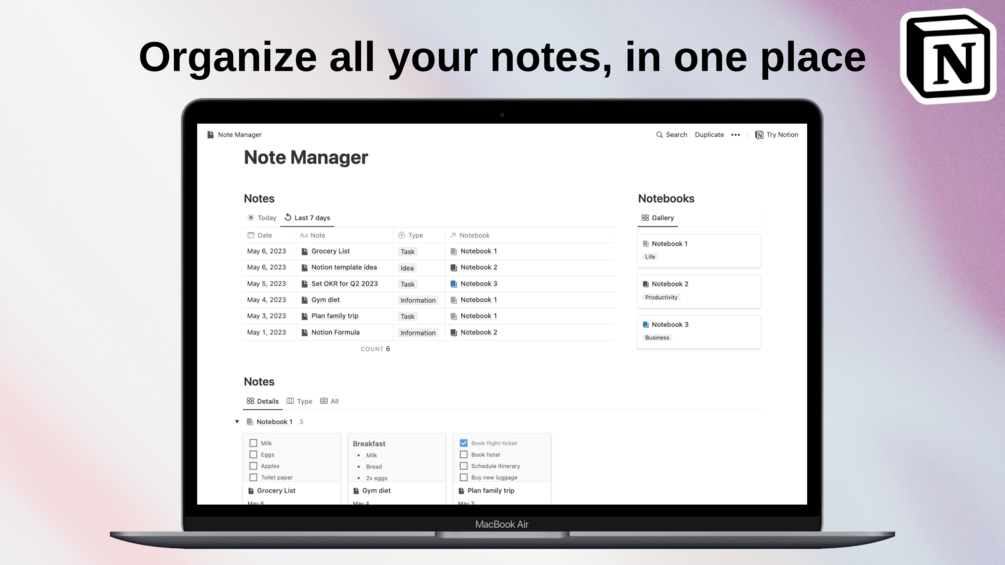Image resolution: width=1005 pixels, height=565 pixels.
Task: Click the Task tag in Grocery List row
Action: point(408,252)
